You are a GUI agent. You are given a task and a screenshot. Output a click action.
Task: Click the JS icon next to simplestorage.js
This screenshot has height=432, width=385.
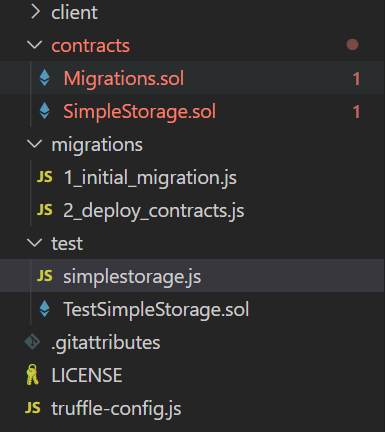45,276
